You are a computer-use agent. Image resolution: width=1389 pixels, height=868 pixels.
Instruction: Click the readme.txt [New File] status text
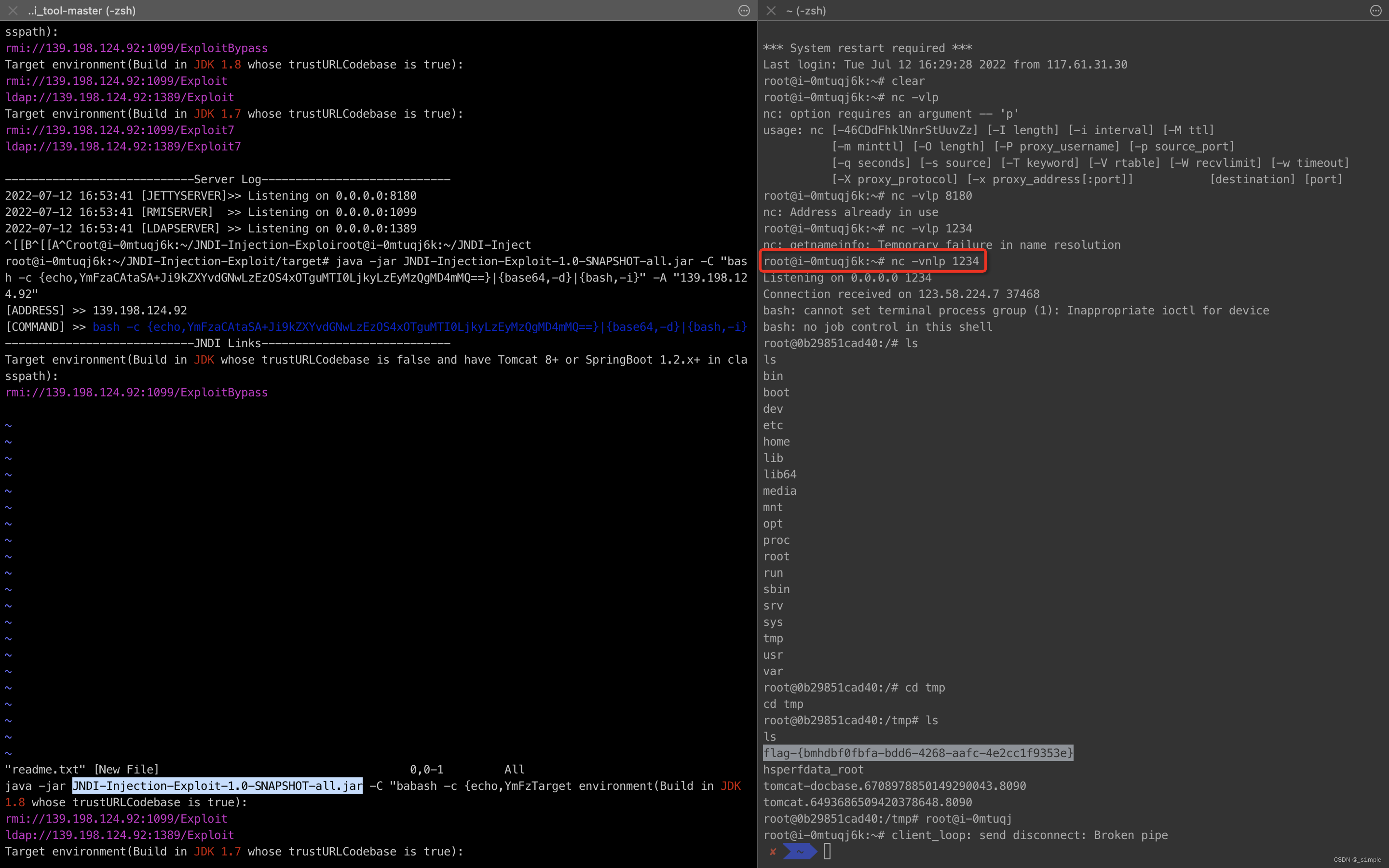pyautogui.click(x=81, y=769)
